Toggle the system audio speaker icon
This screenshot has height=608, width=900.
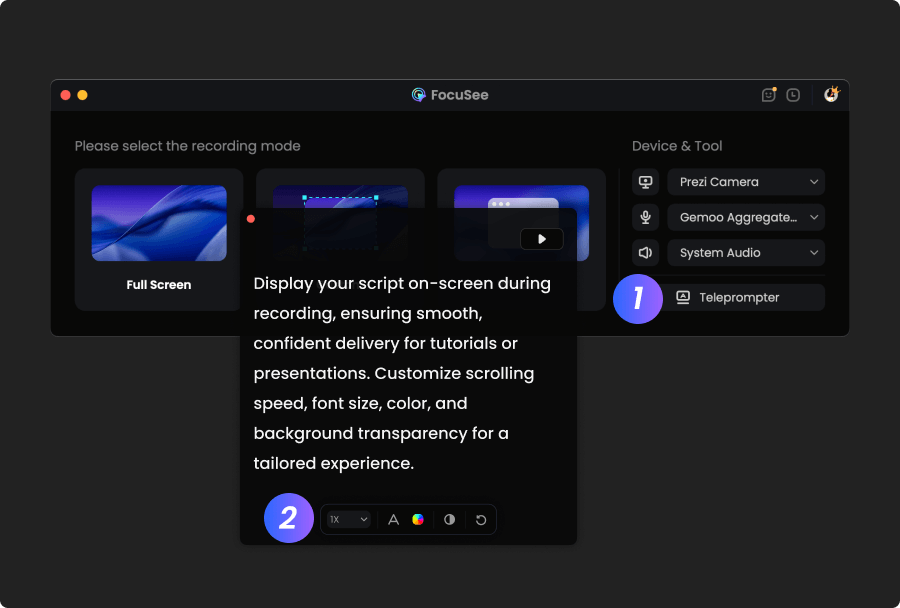(645, 253)
